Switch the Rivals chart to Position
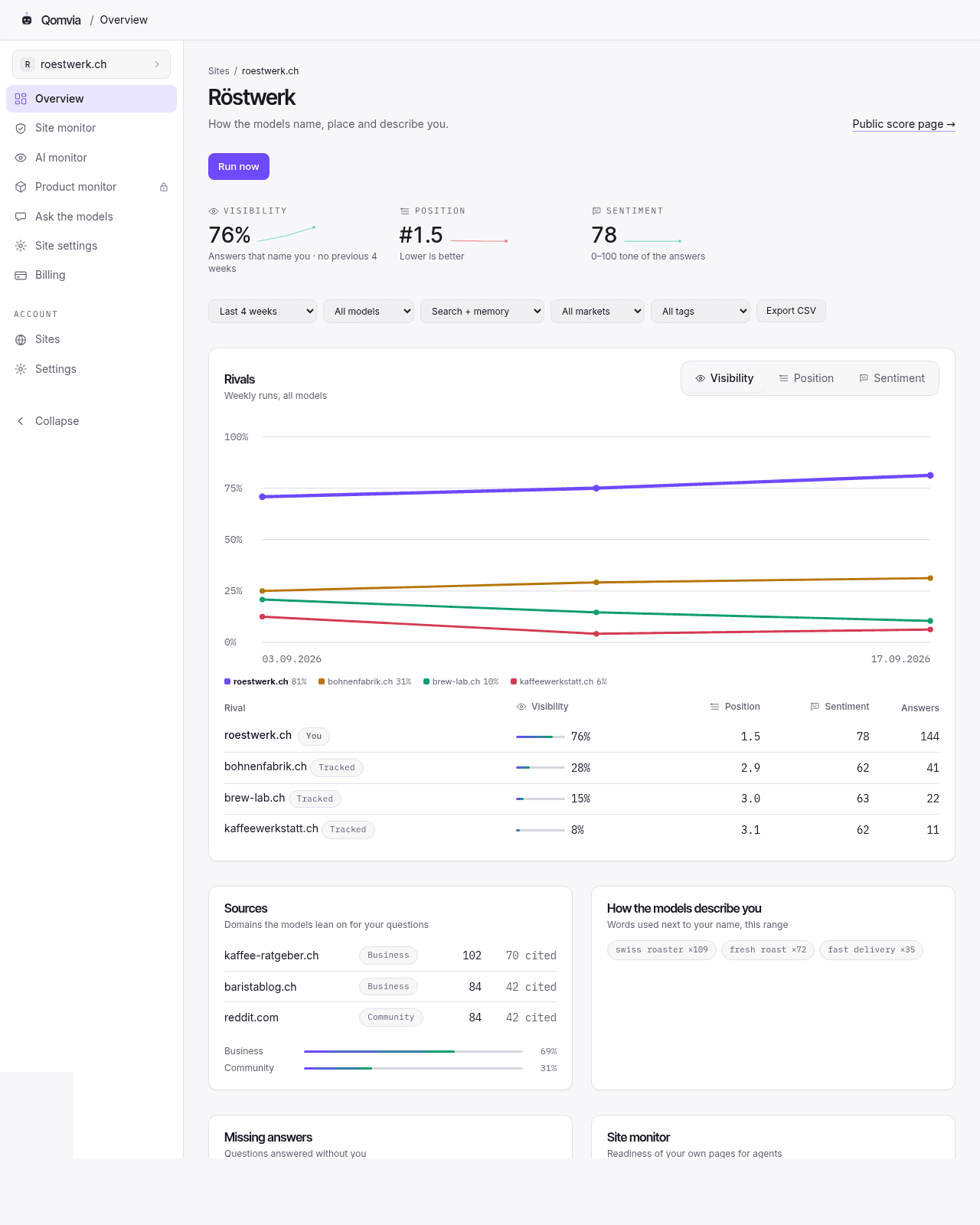 coord(806,378)
